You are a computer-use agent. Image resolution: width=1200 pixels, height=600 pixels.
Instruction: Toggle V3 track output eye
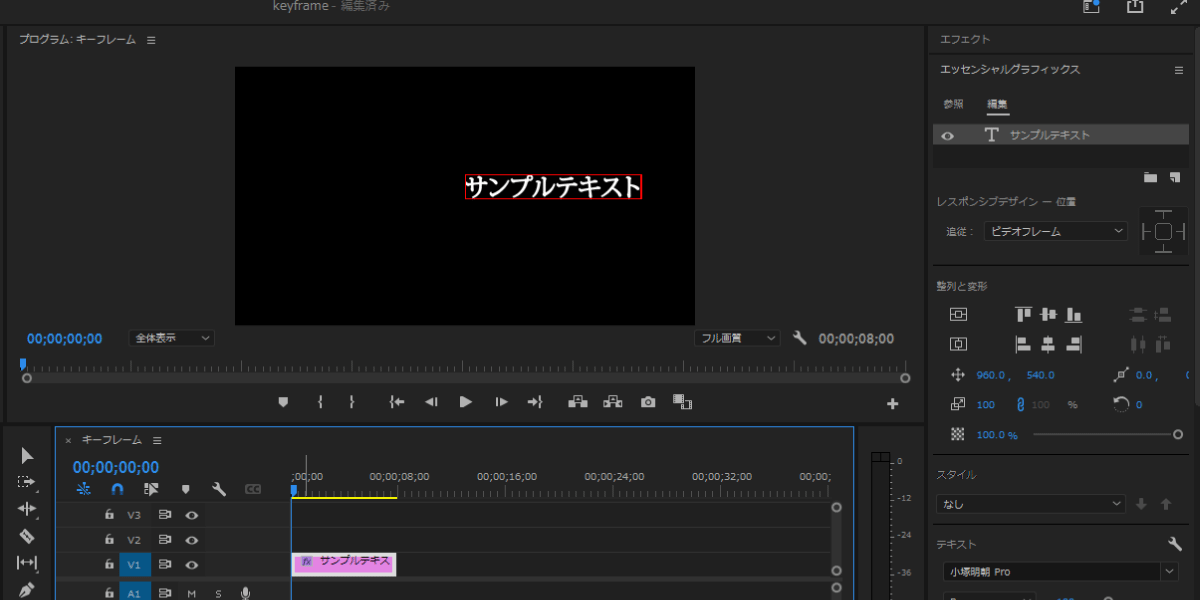pyautogui.click(x=191, y=515)
